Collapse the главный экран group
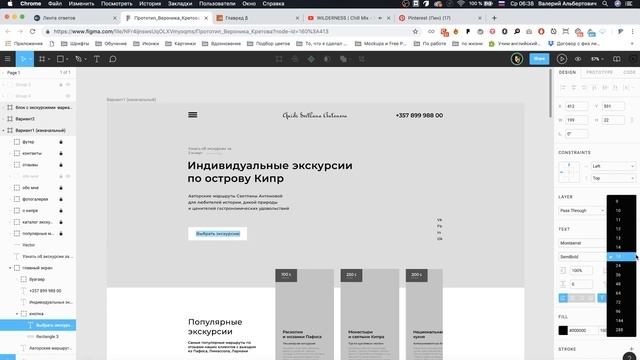The image size is (640, 360). click(10, 268)
